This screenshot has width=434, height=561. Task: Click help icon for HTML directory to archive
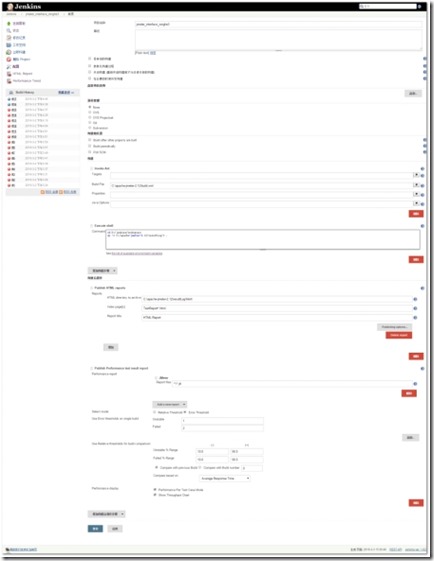pyautogui.click(x=415, y=299)
